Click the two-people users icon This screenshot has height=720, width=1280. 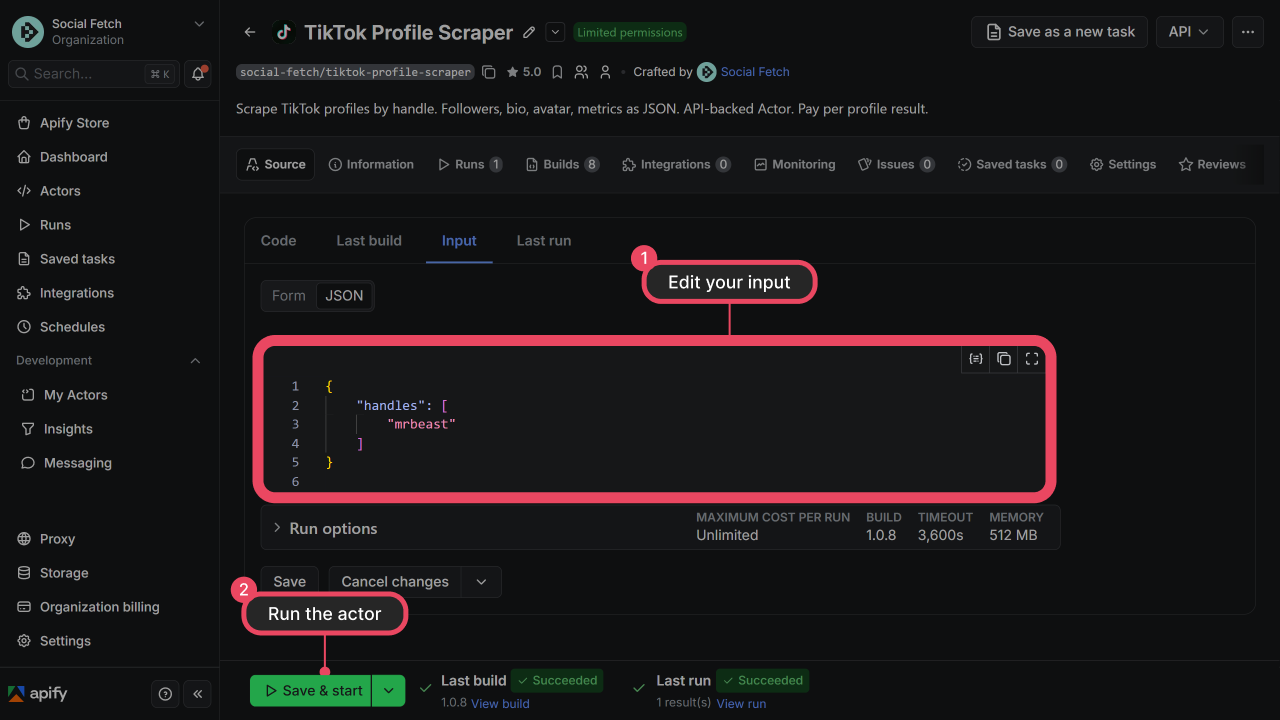pyautogui.click(x=581, y=72)
